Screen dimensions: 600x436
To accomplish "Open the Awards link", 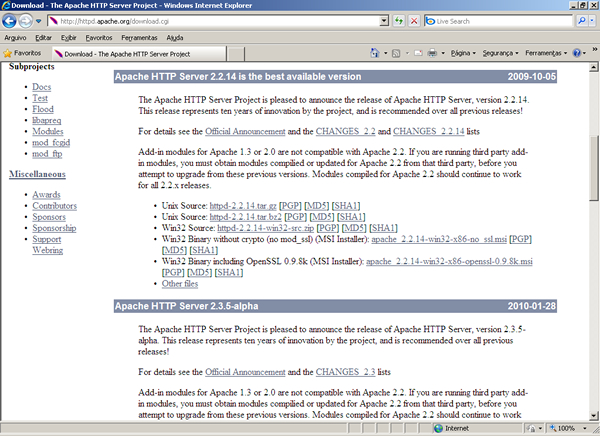I will 46,194.
